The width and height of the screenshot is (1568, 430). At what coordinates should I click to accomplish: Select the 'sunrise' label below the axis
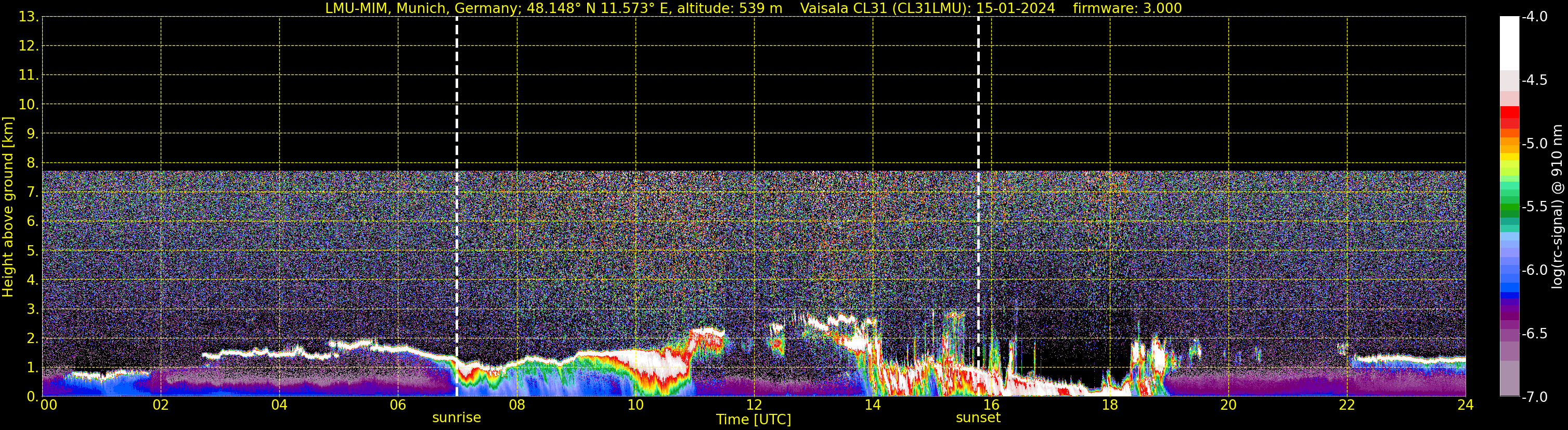pyautogui.click(x=457, y=418)
